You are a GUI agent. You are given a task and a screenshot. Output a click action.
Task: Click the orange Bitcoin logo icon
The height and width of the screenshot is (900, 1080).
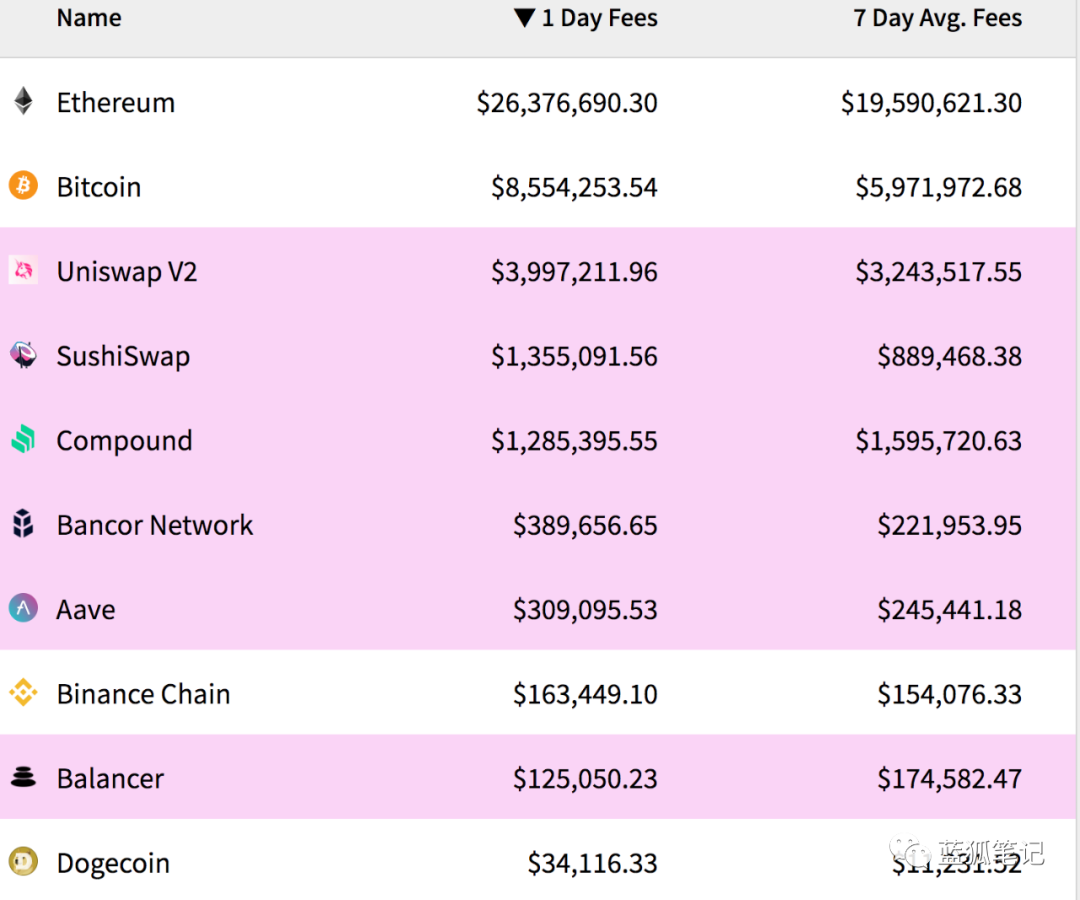23,185
